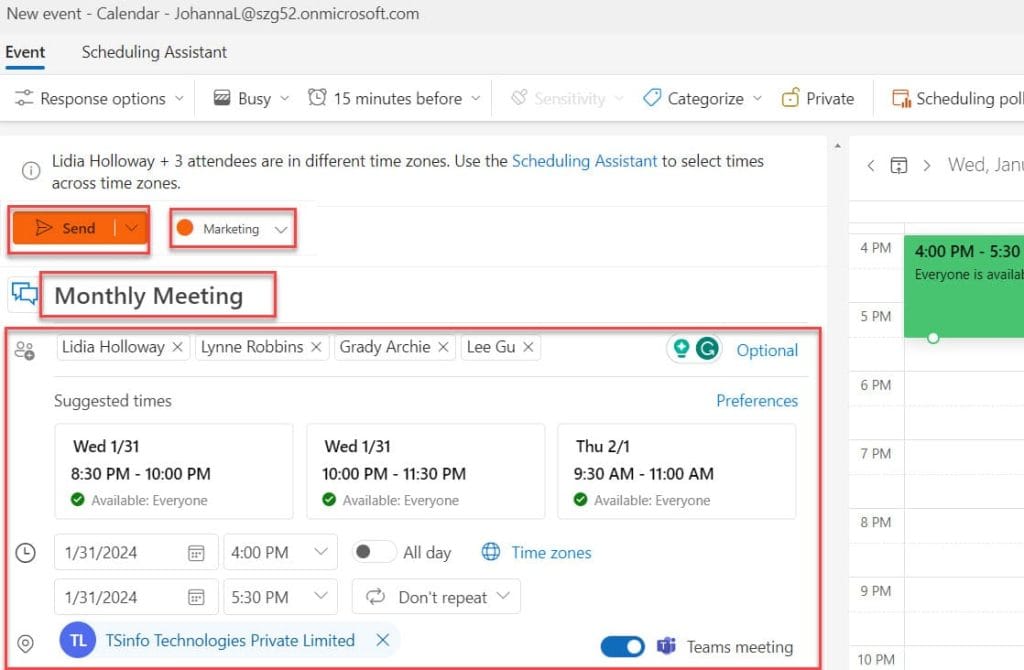
Task: Click the clock icon beside start date
Action: 25,553
